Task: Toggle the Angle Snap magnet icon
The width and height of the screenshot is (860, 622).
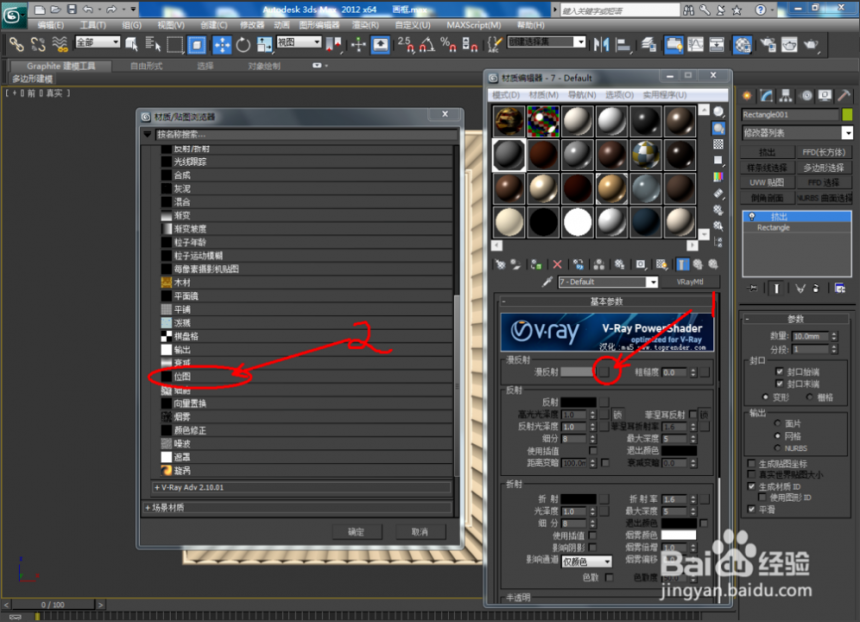Action: (x=427, y=44)
